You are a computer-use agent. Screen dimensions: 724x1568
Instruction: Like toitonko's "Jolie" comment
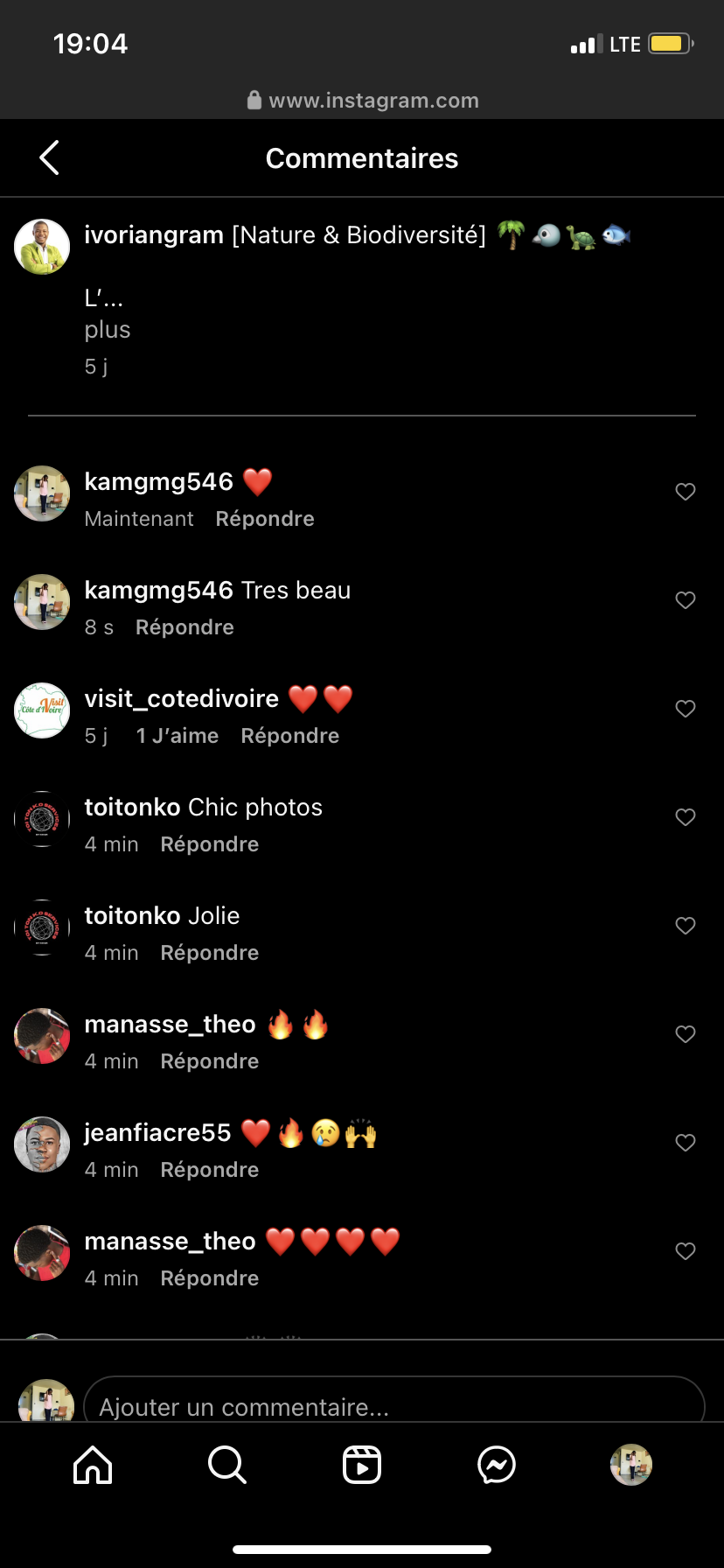(686, 926)
